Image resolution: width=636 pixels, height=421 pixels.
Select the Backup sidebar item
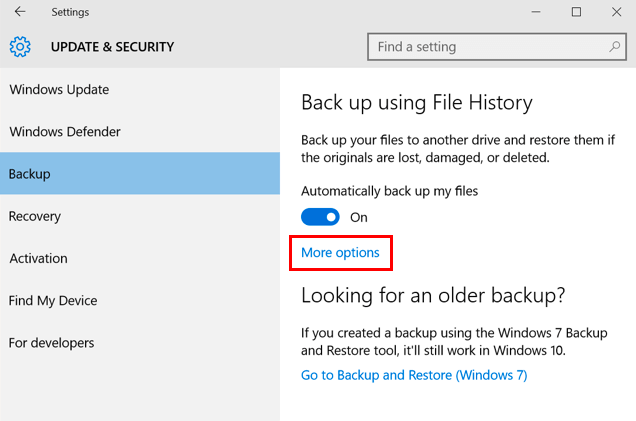(30, 174)
